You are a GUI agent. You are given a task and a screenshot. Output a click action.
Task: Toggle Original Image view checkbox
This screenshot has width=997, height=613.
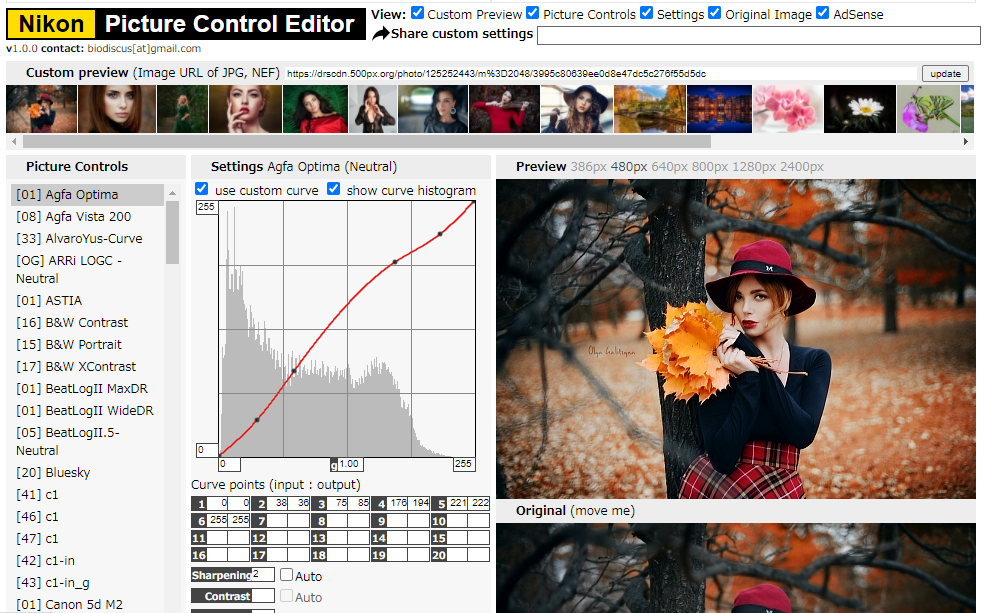[715, 13]
